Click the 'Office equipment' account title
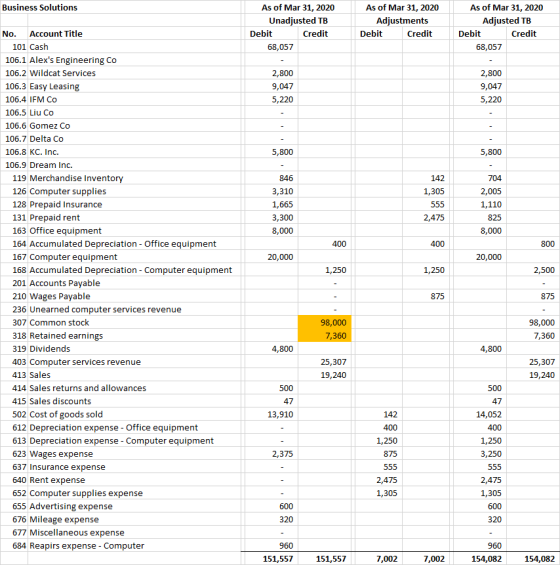Viewport: 560px width, 565px height. 66,231
